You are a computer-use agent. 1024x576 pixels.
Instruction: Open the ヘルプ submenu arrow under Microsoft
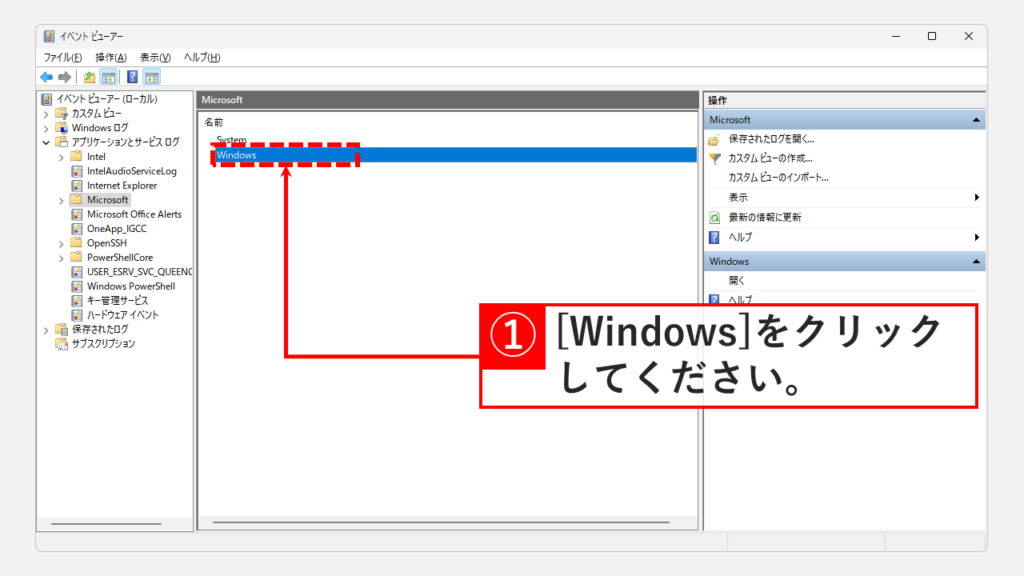point(976,237)
